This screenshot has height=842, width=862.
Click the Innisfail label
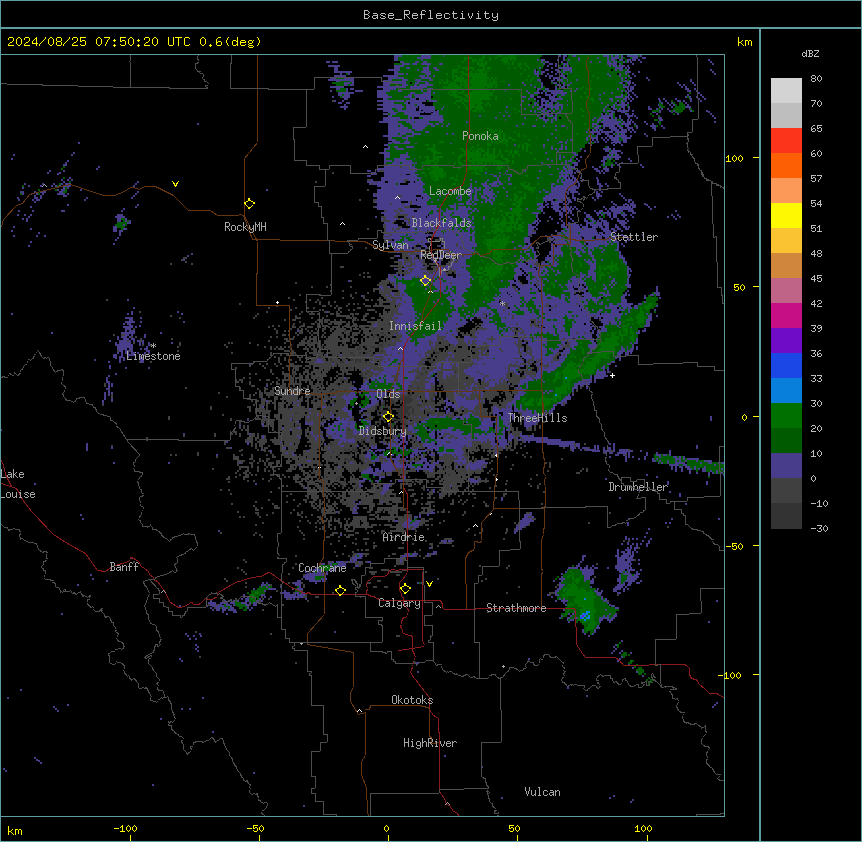point(415,326)
